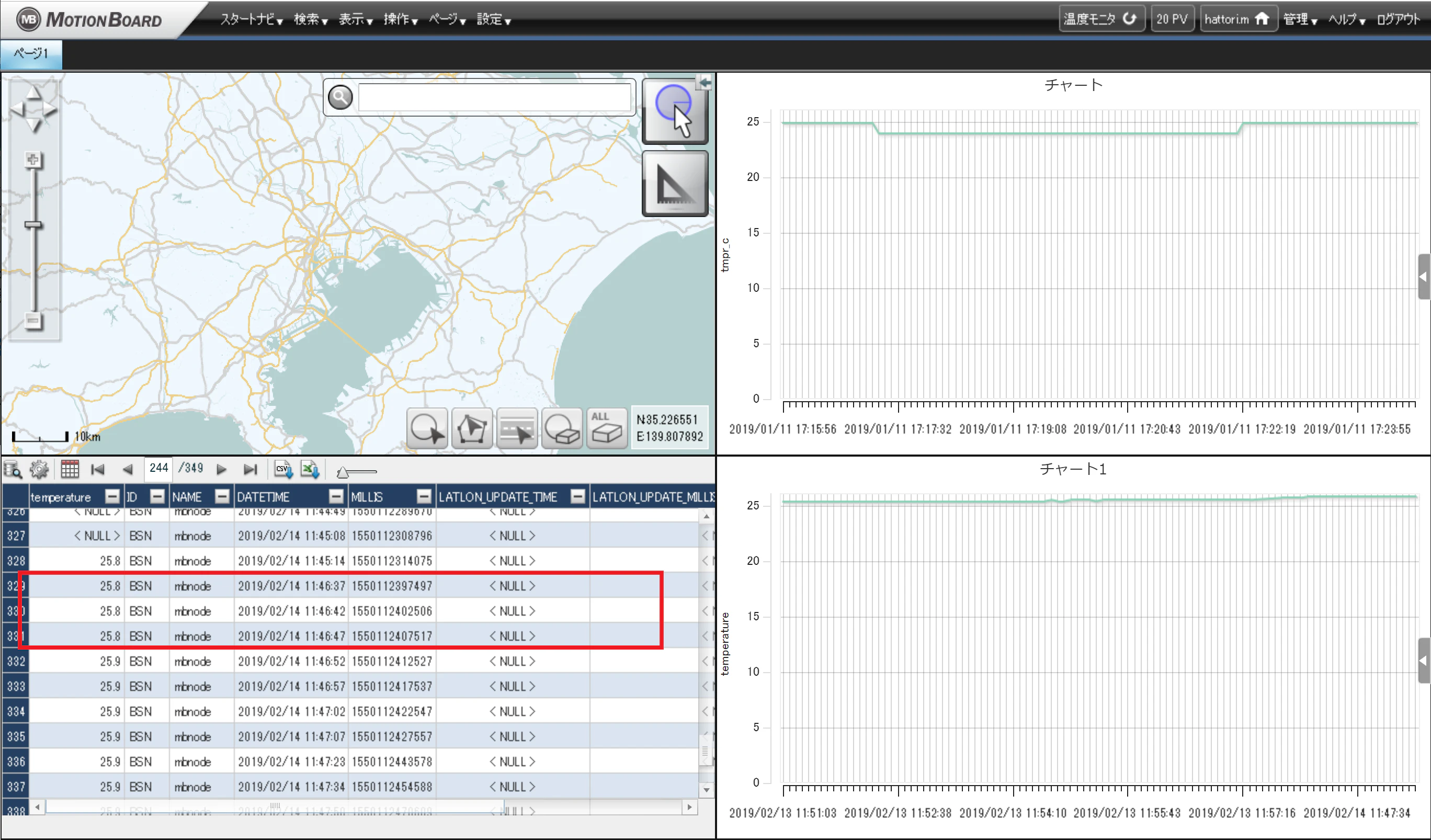Click the table grid view icon
Image resolution: width=1431 pixels, height=840 pixels.
(70, 469)
